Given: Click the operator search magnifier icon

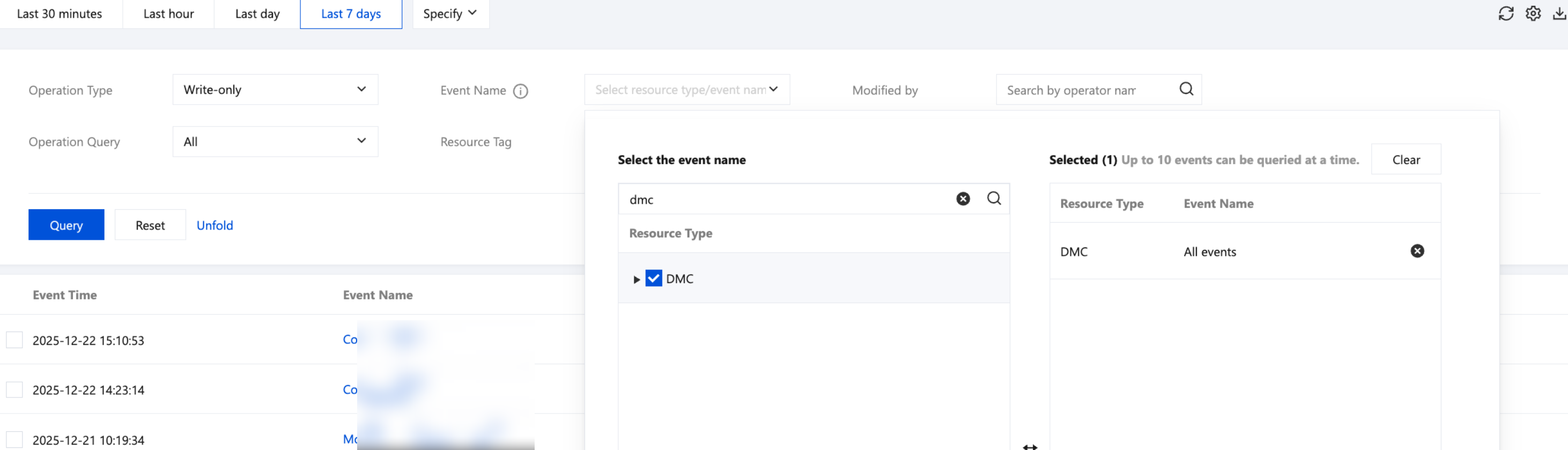Looking at the screenshot, I should click(1186, 90).
